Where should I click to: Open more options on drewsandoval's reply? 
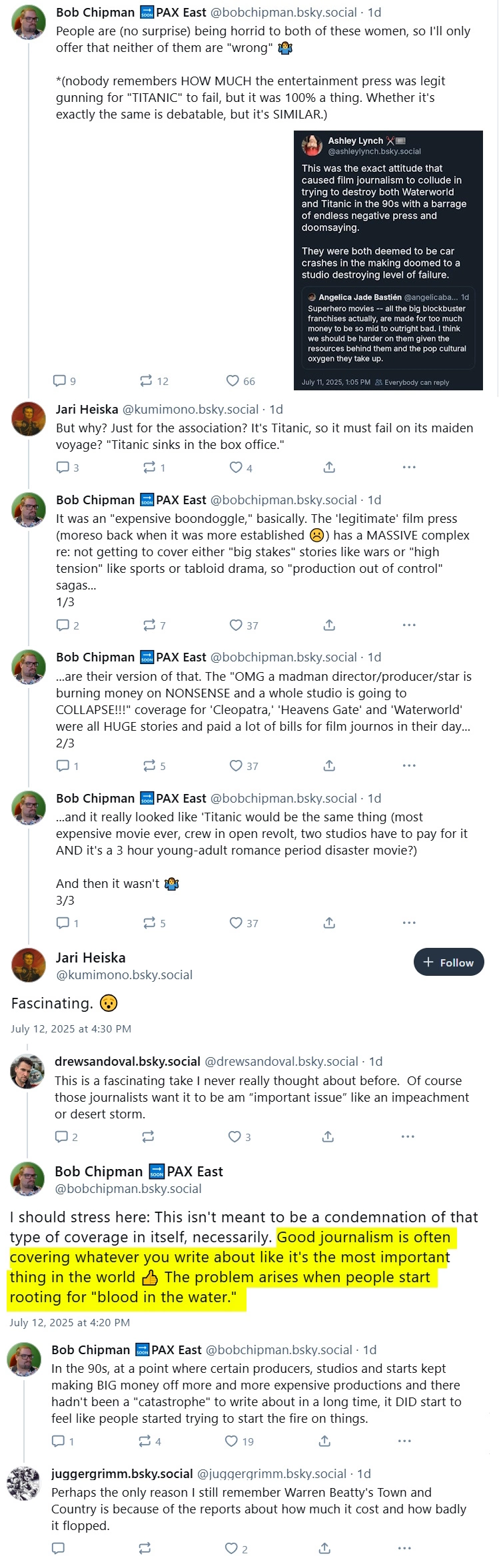tap(408, 1136)
